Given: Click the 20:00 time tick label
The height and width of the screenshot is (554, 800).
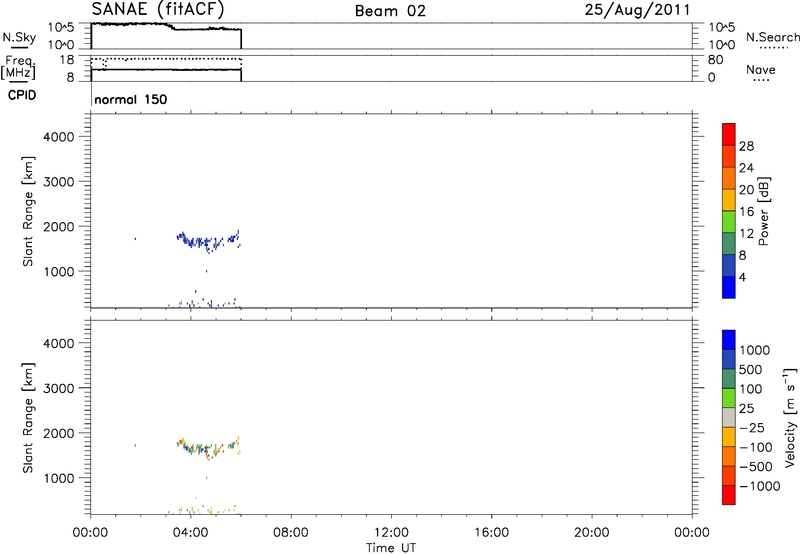Looking at the screenshot, I should 591,533.
